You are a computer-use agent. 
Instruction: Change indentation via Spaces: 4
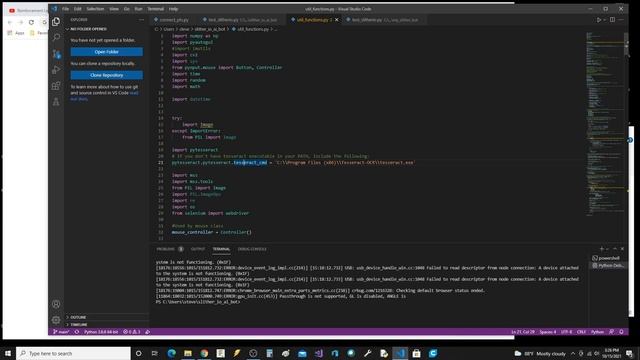point(548,332)
